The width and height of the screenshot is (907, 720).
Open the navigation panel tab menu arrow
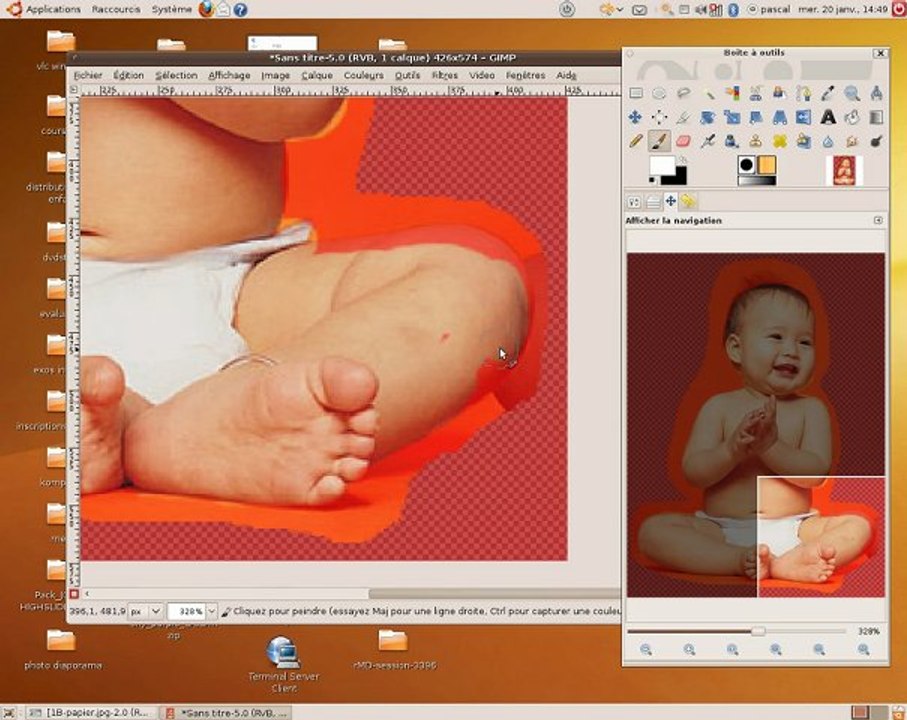point(878,220)
